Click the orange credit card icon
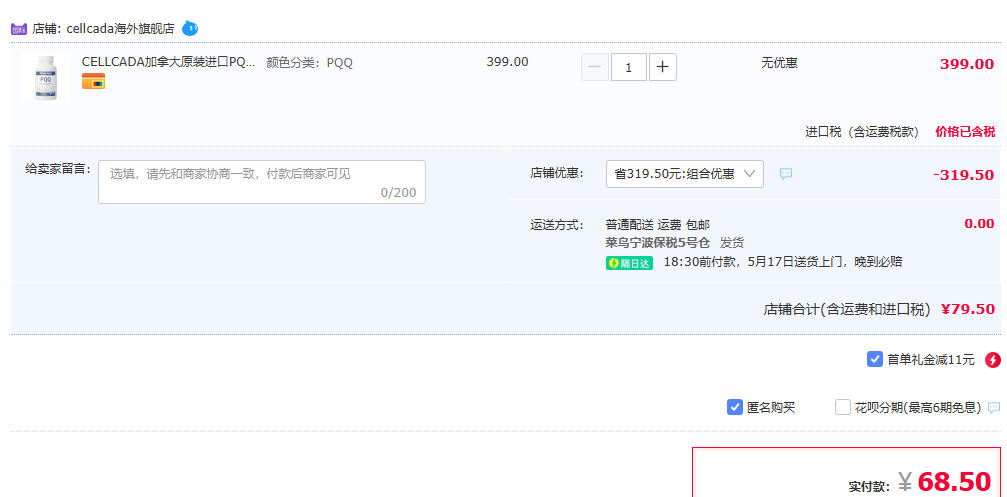 [93, 82]
